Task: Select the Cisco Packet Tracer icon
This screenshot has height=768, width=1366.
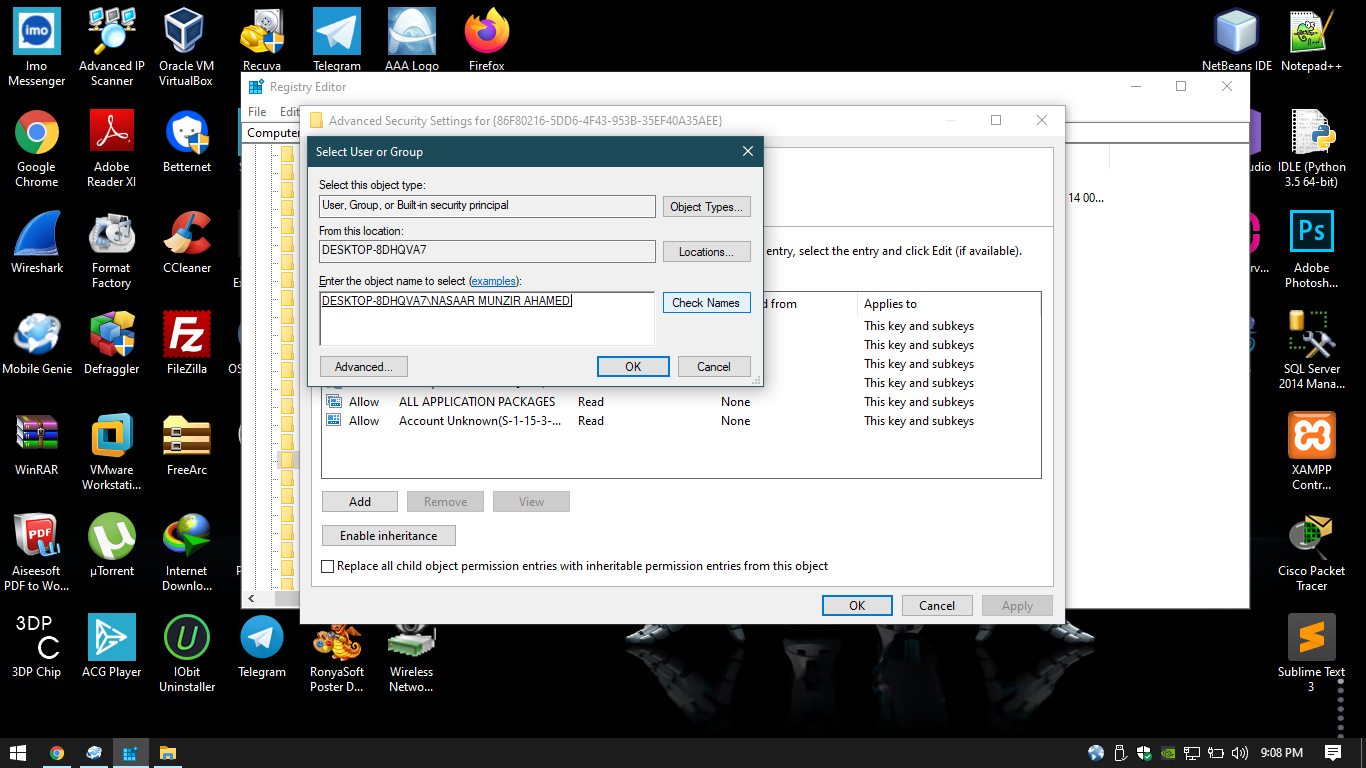Action: point(1311,553)
